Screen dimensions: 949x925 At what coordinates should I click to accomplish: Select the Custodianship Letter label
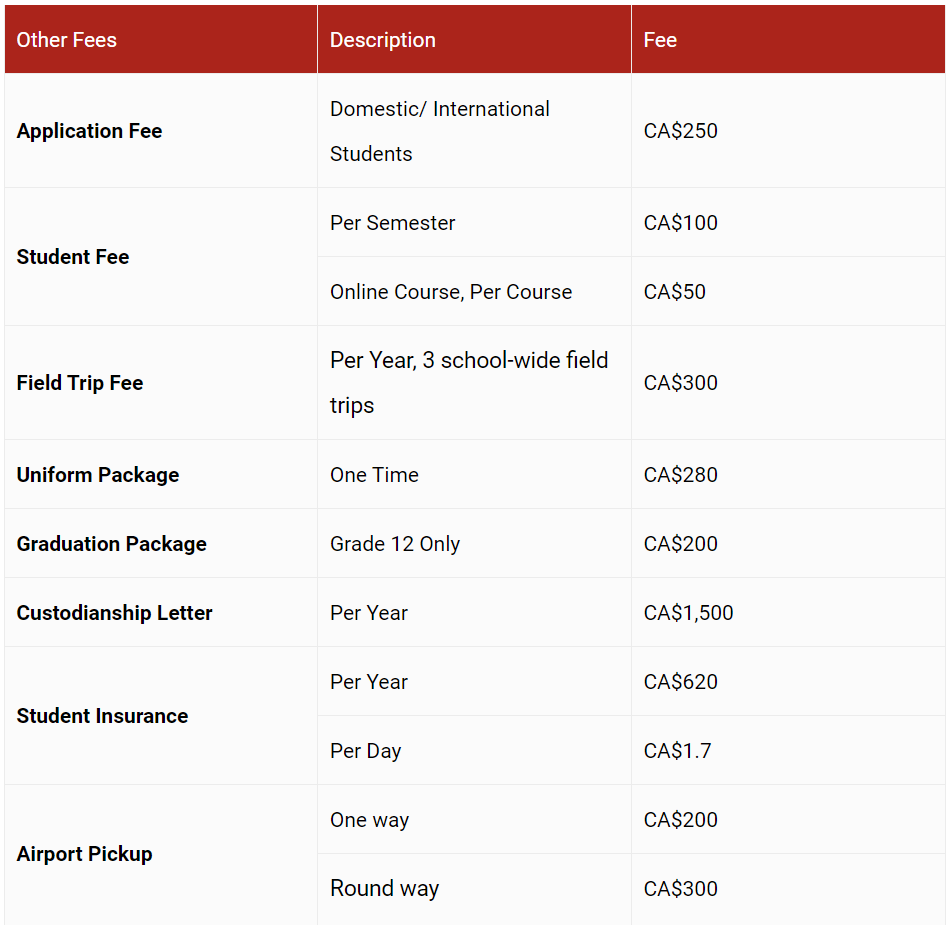pyautogui.click(x=115, y=613)
